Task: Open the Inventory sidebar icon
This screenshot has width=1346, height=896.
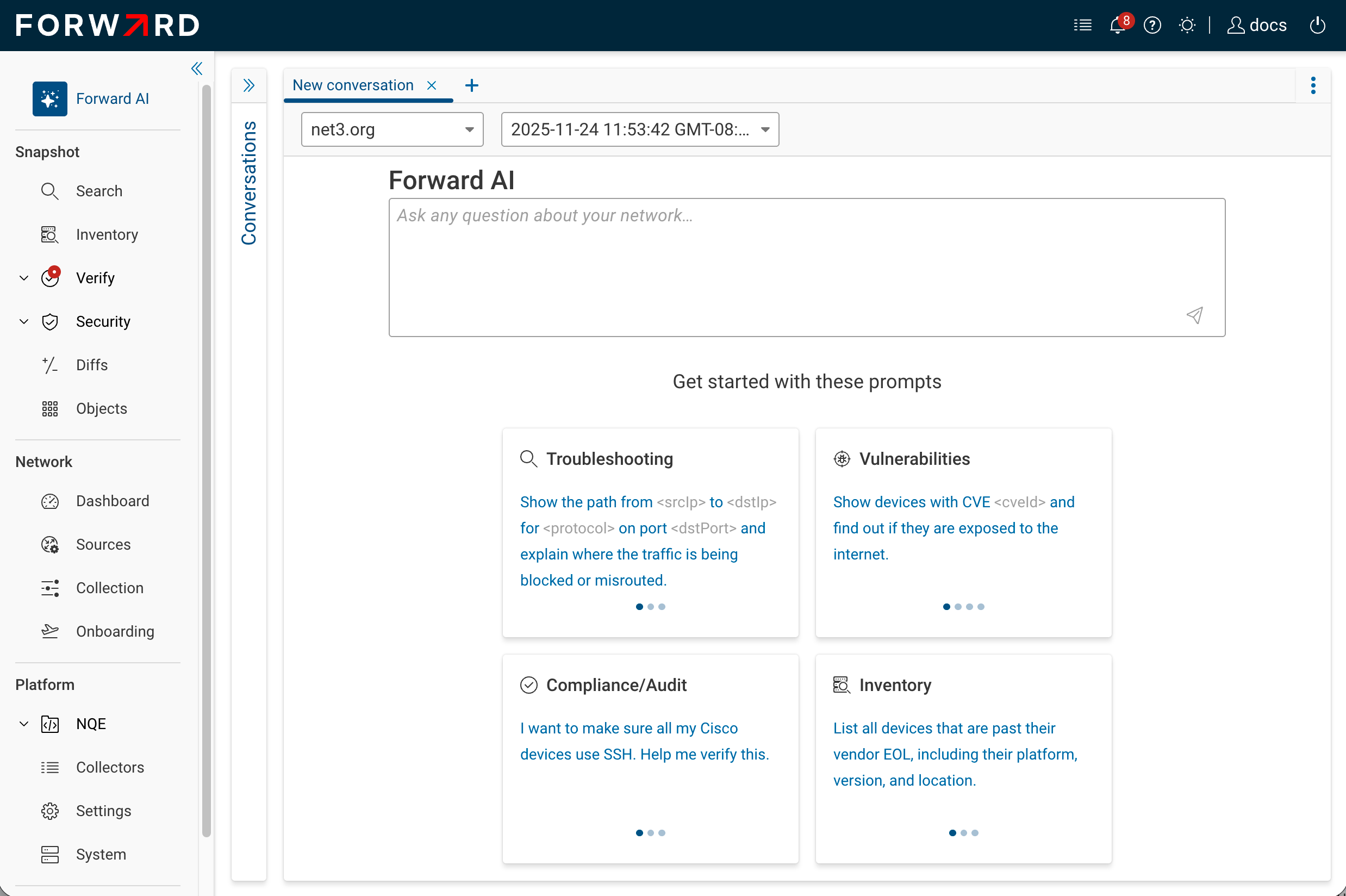Action: 49,235
